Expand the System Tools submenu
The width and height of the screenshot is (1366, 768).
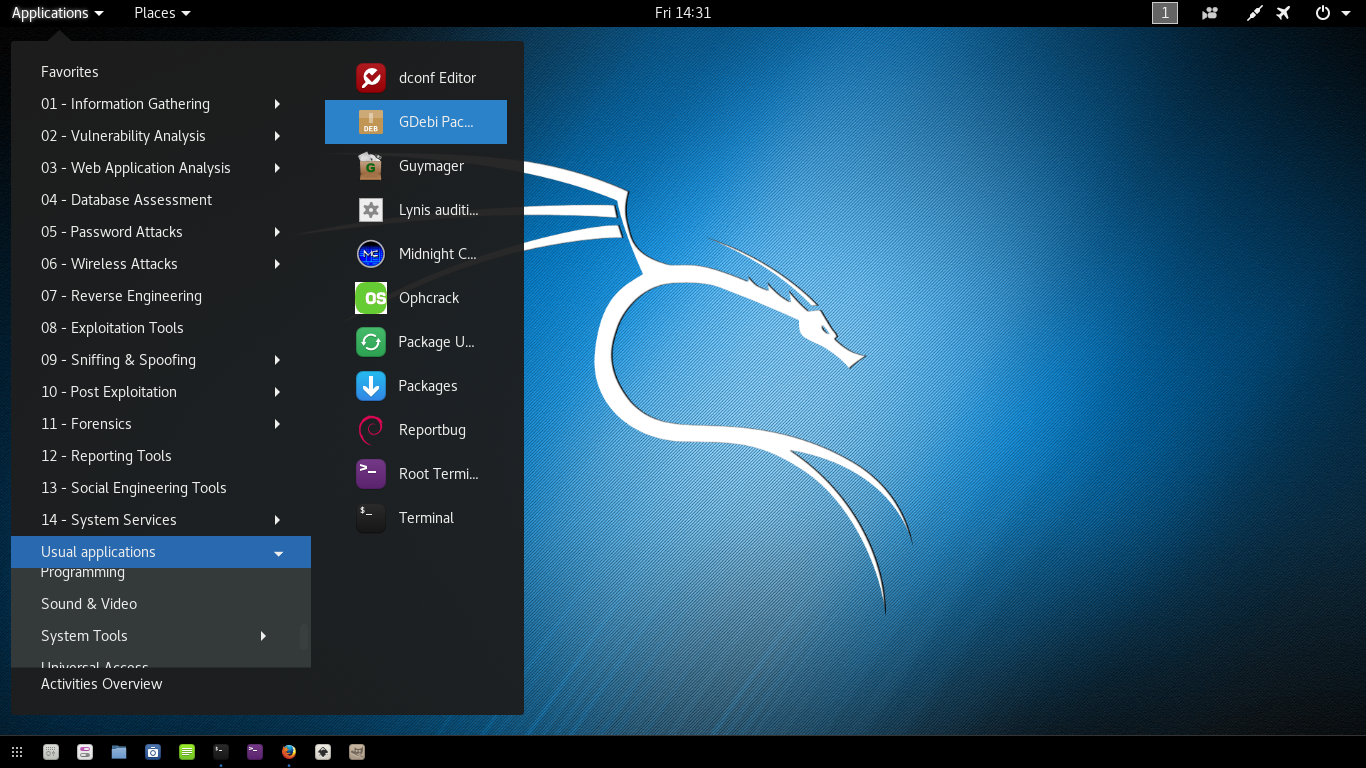click(84, 636)
